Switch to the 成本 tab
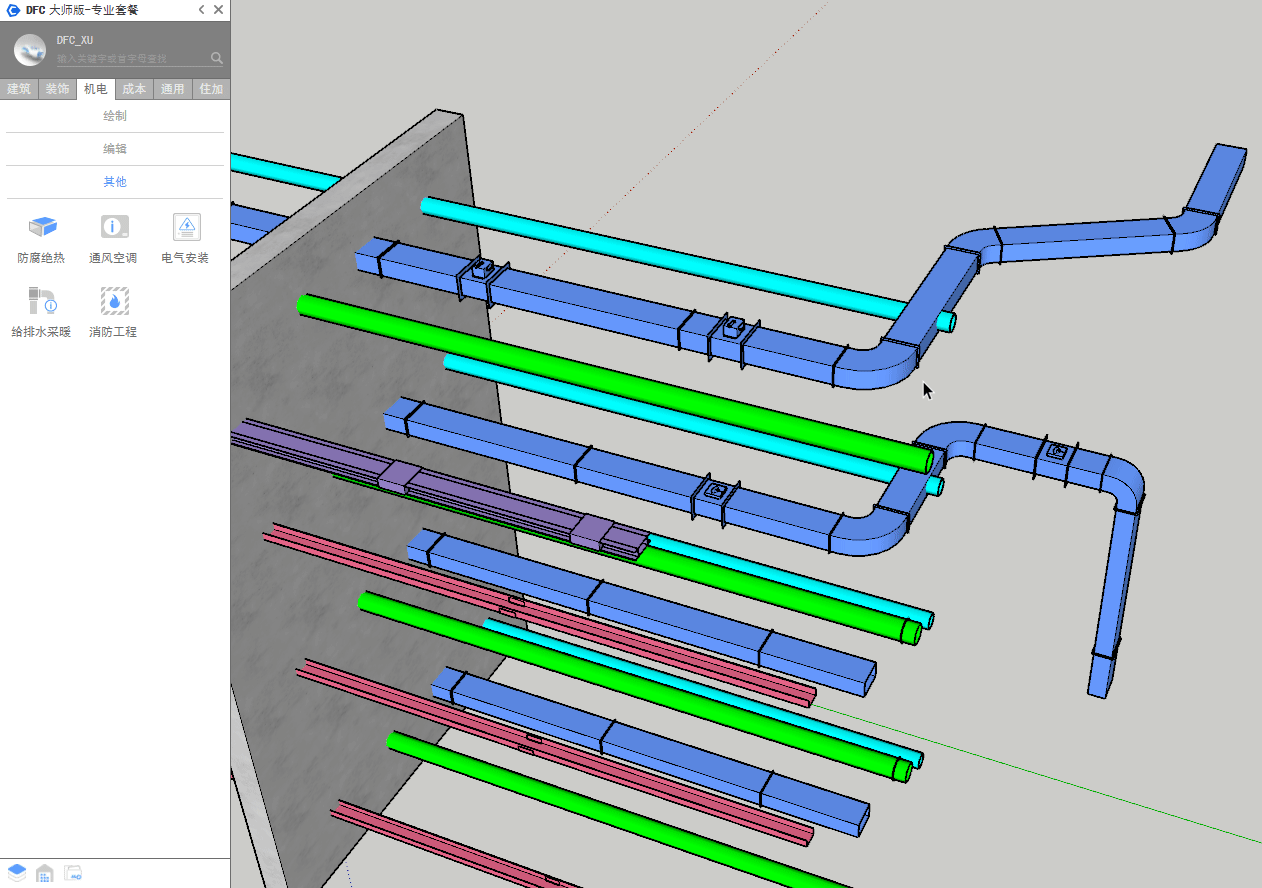The image size is (1262, 888). 134,89
